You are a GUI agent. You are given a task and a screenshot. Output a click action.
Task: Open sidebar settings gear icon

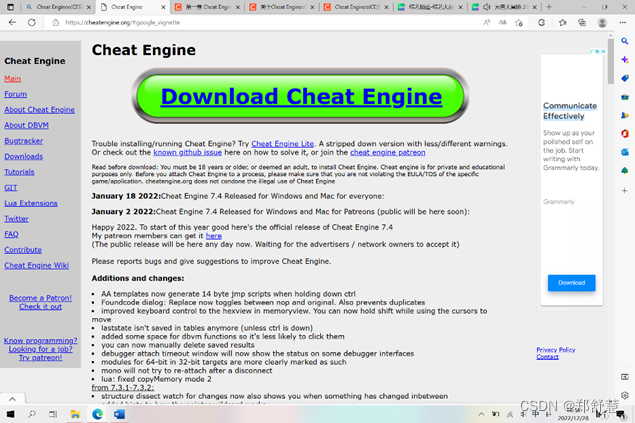624,395
